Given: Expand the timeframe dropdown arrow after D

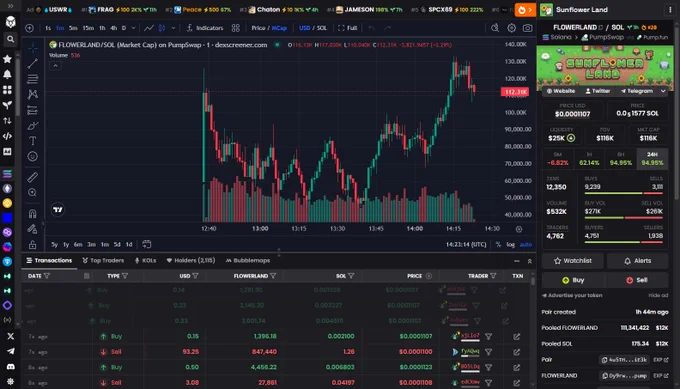Looking at the screenshot, I should click(133, 28).
